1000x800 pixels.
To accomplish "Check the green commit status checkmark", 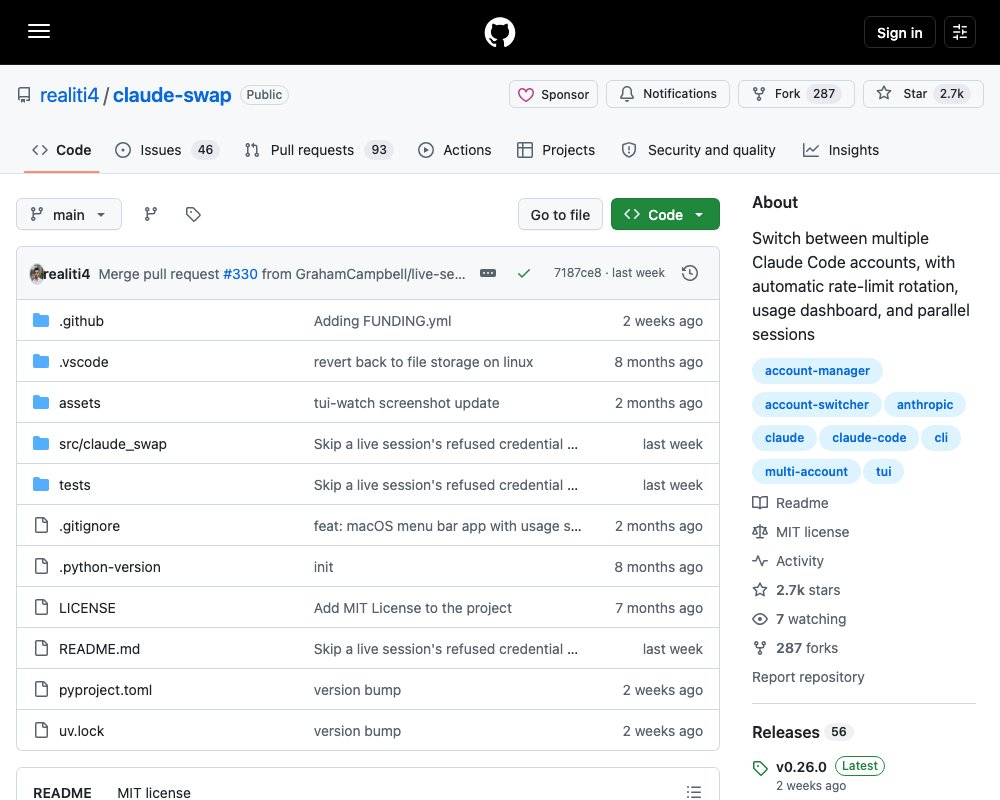I will coord(524,273).
